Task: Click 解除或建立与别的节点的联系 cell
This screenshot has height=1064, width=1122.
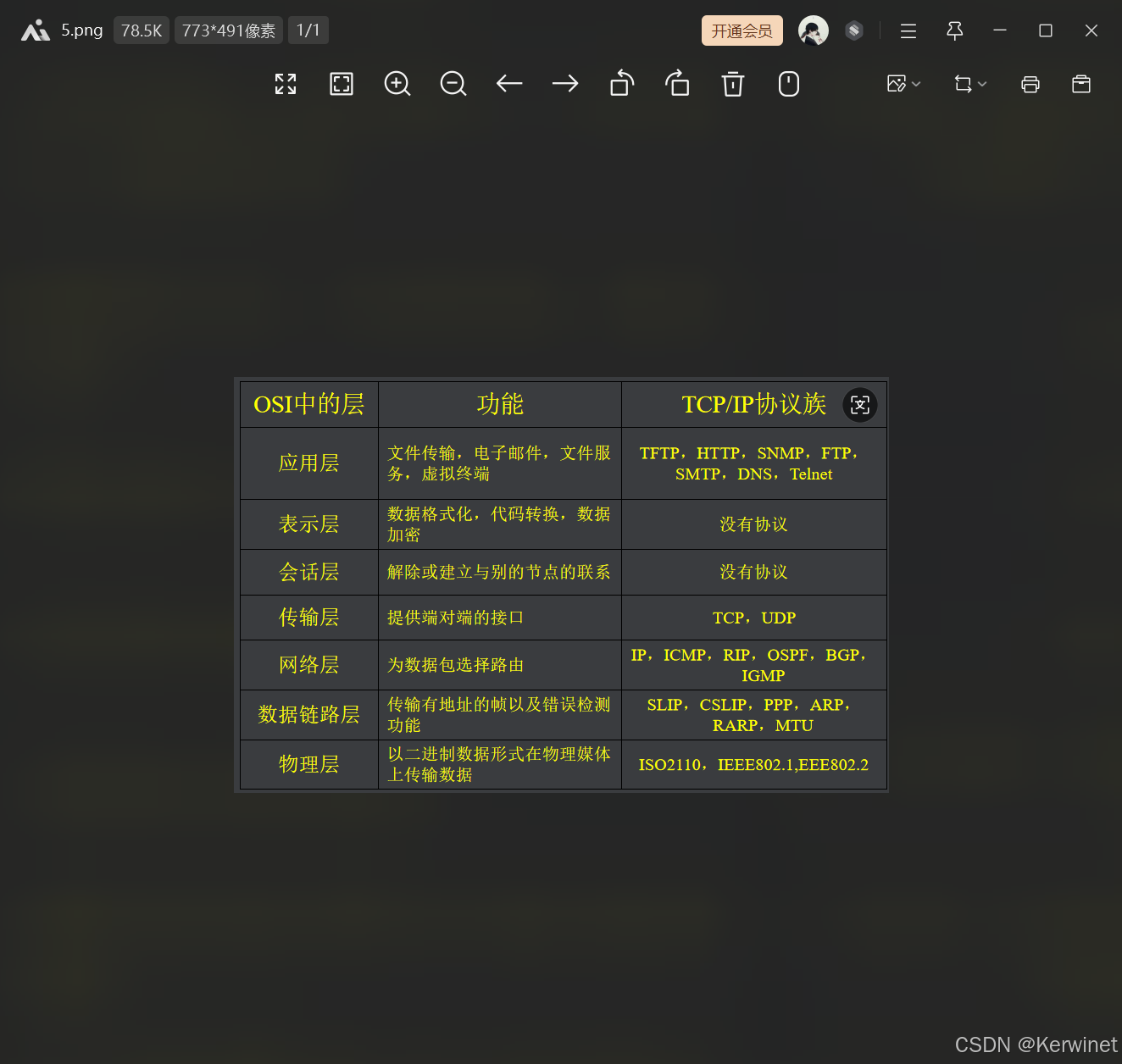Action: pyautogui.click(x=500, y=572)
